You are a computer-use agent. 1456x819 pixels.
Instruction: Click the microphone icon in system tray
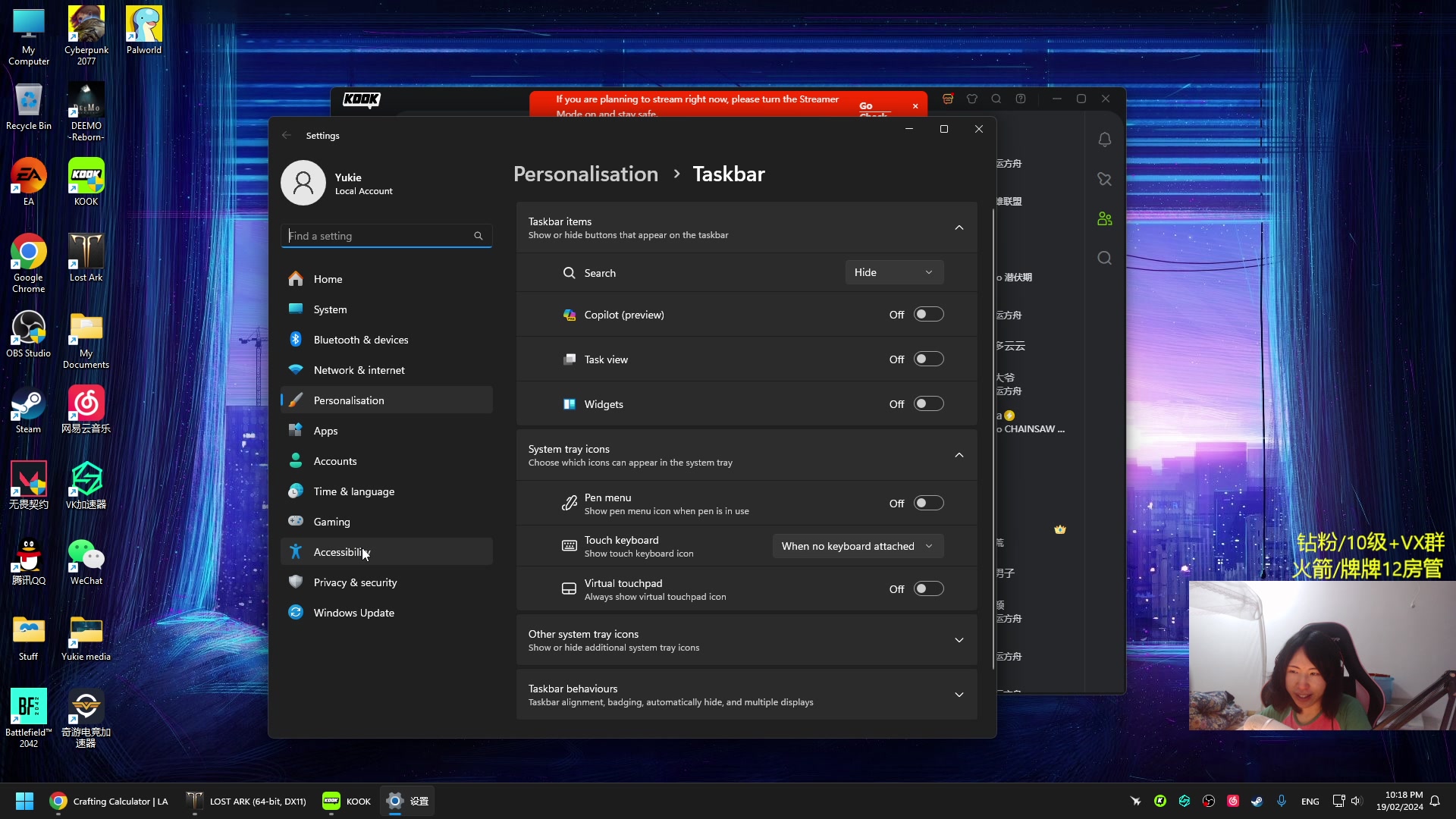pos(1281,801)
